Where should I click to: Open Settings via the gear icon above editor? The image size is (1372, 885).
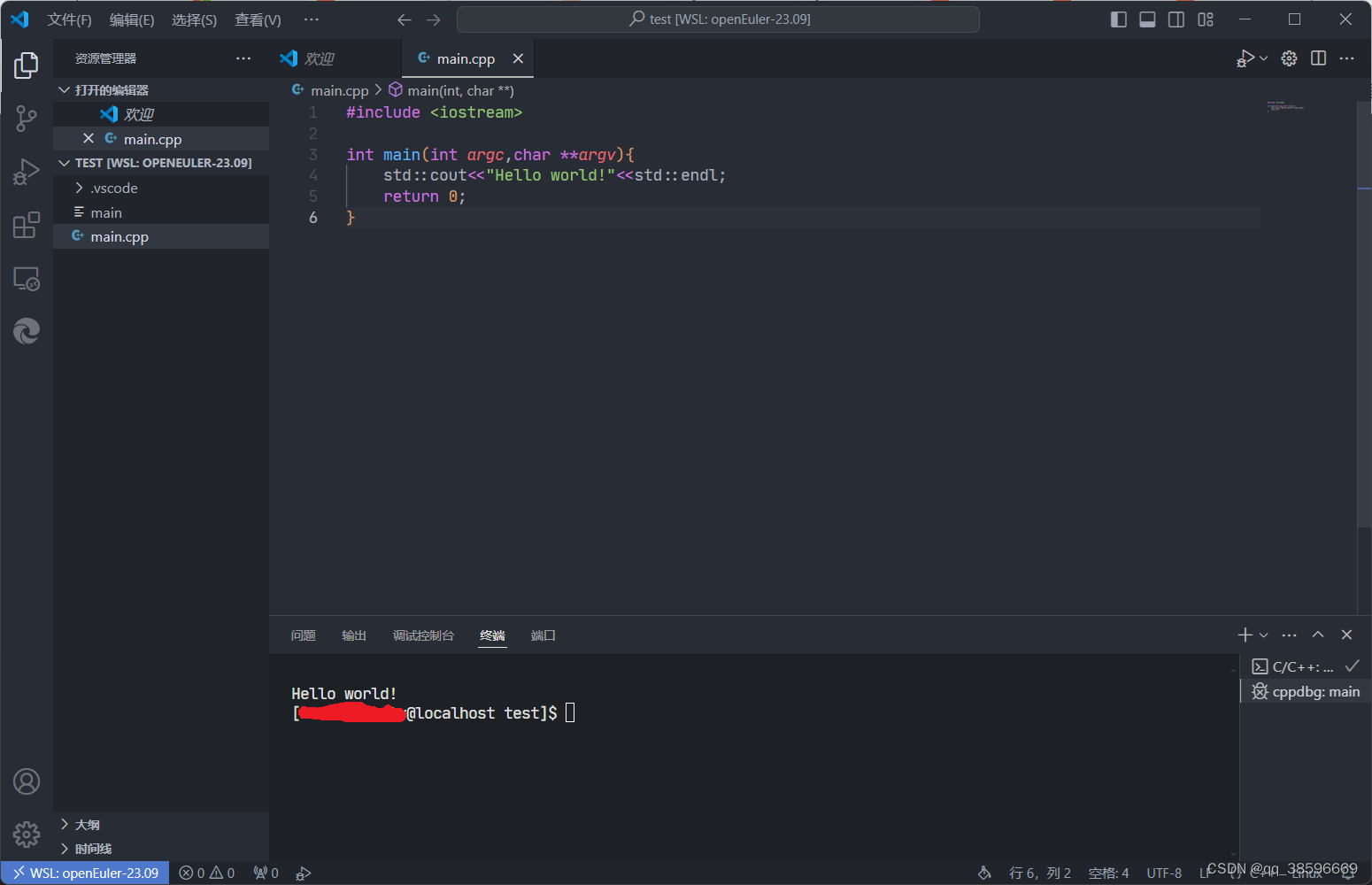tap(1289, 58)
